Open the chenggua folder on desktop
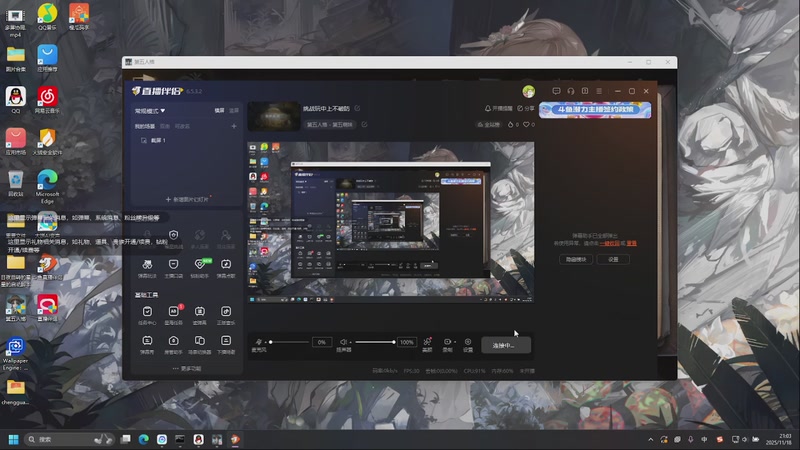Viewport: 800px width, 450px height. point(15,392)
